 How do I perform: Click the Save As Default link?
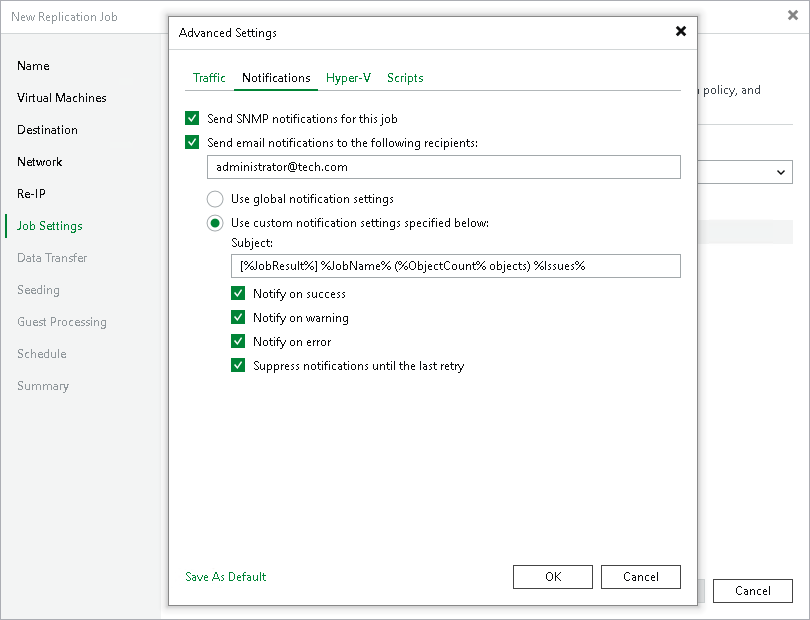click(226, 577)
